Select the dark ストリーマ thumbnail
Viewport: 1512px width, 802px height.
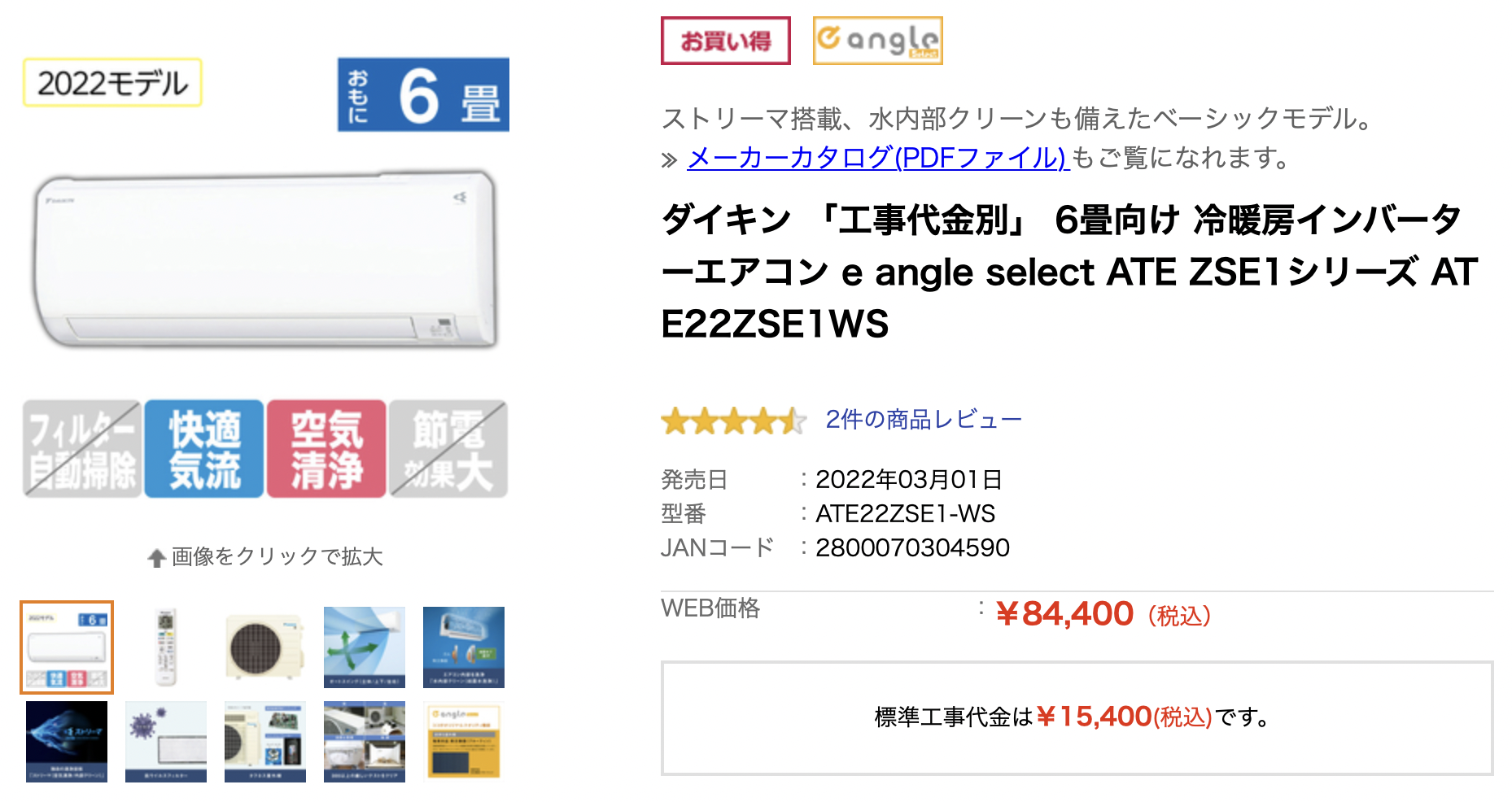click(x=67, y=742)
